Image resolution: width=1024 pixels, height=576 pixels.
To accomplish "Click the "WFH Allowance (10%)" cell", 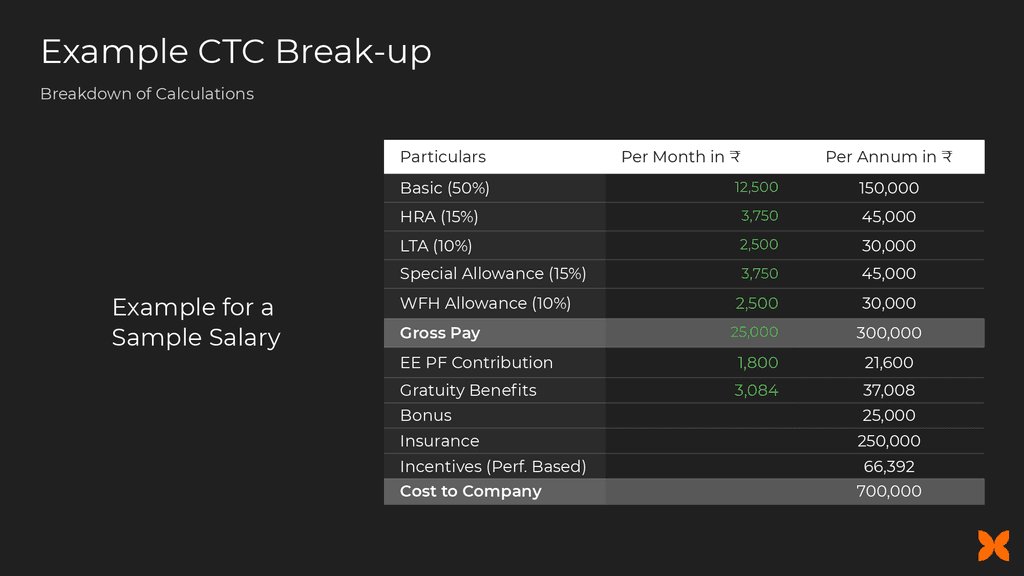I will [485, 303].
